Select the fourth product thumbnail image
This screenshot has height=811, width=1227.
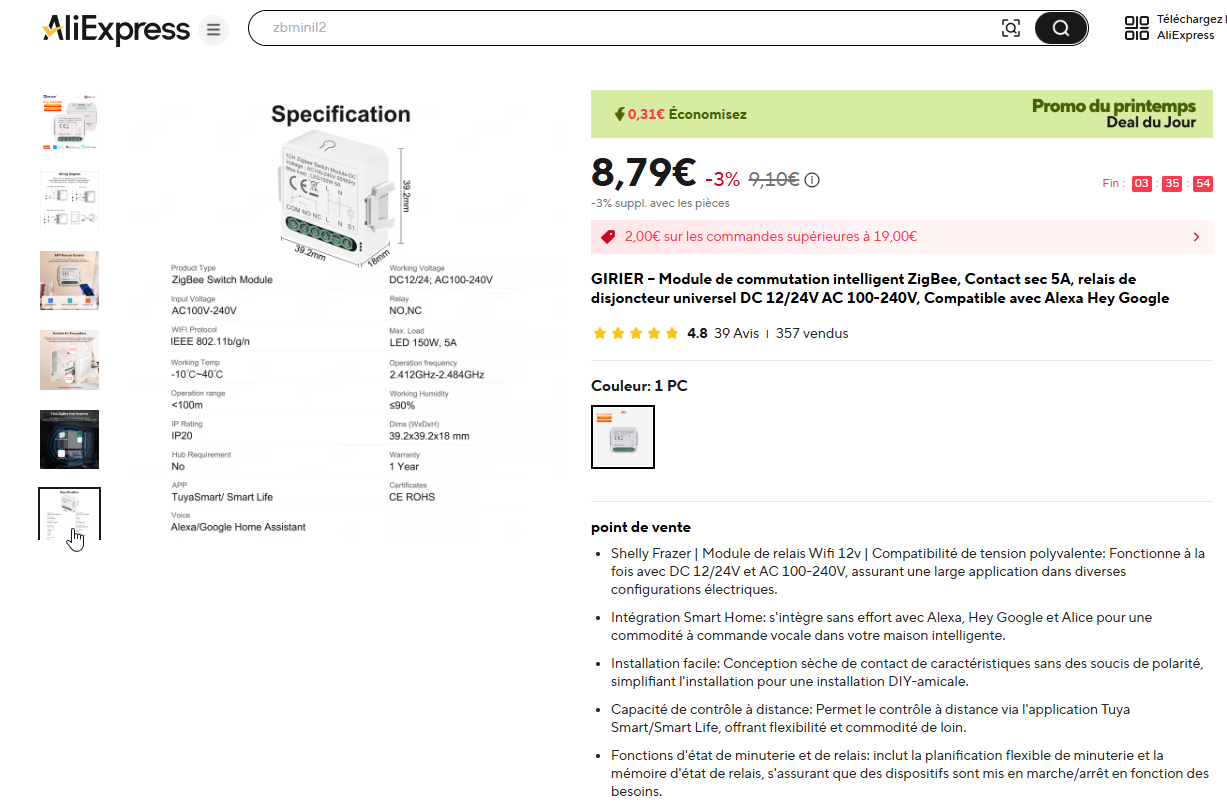(x=70, y=360)
